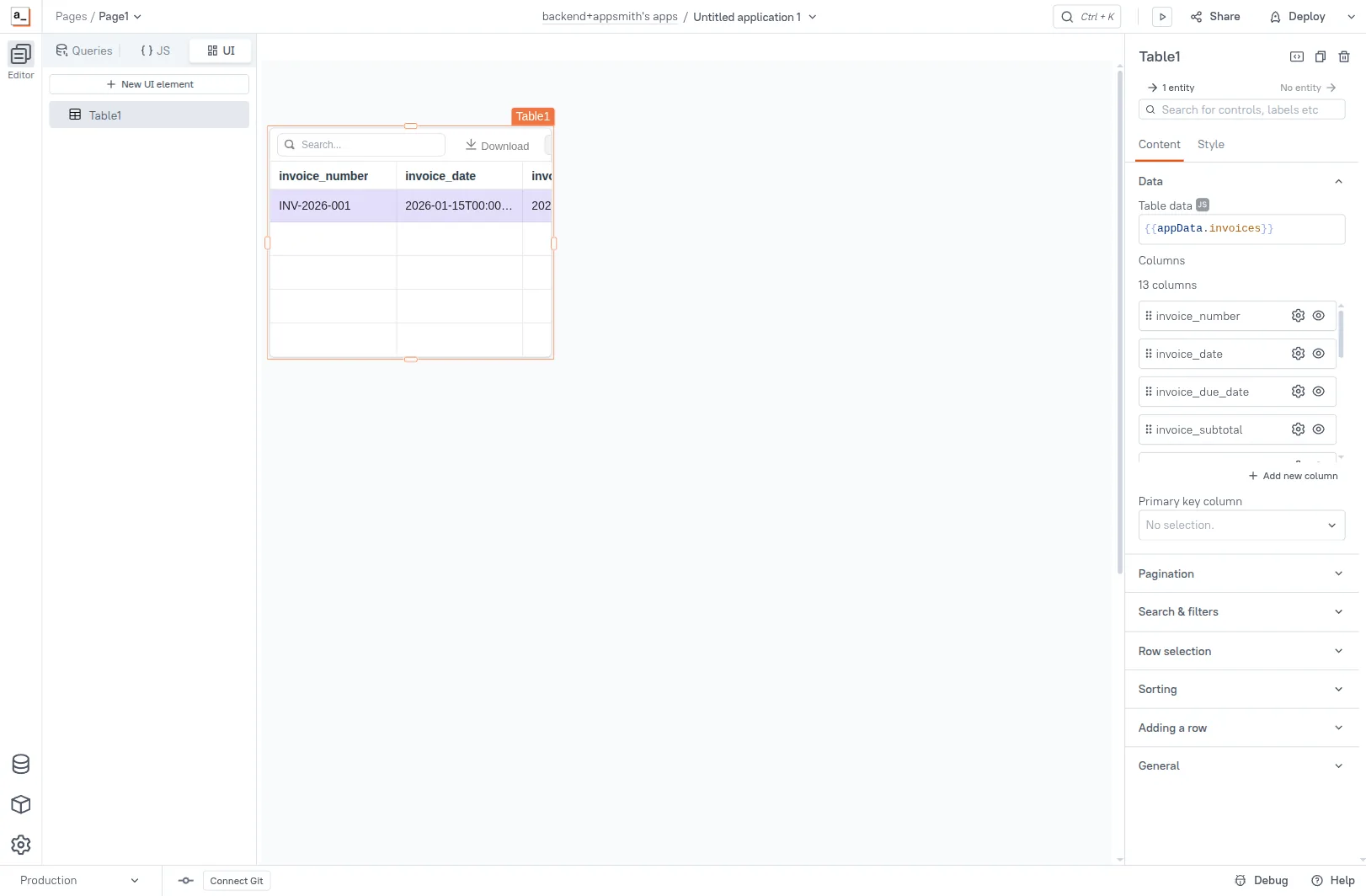The image size is (1366, 896).
Task: Open the Production environment dropdown
Action: tap(80, 881)
